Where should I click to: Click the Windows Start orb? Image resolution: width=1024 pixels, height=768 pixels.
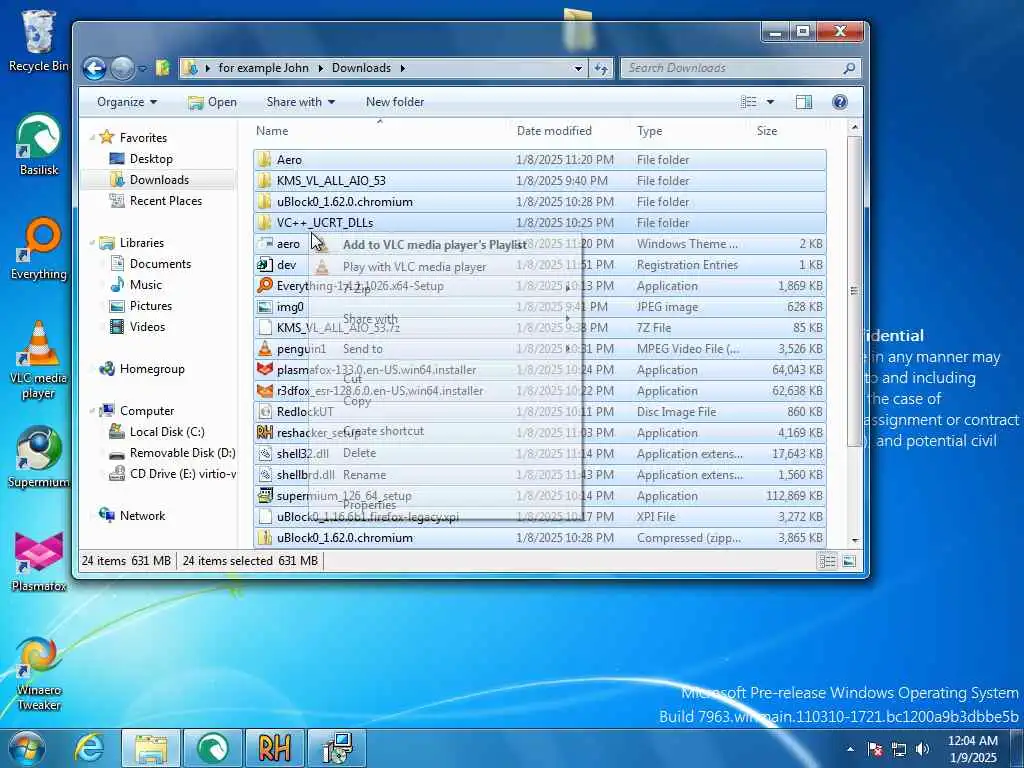pos(26,748)
